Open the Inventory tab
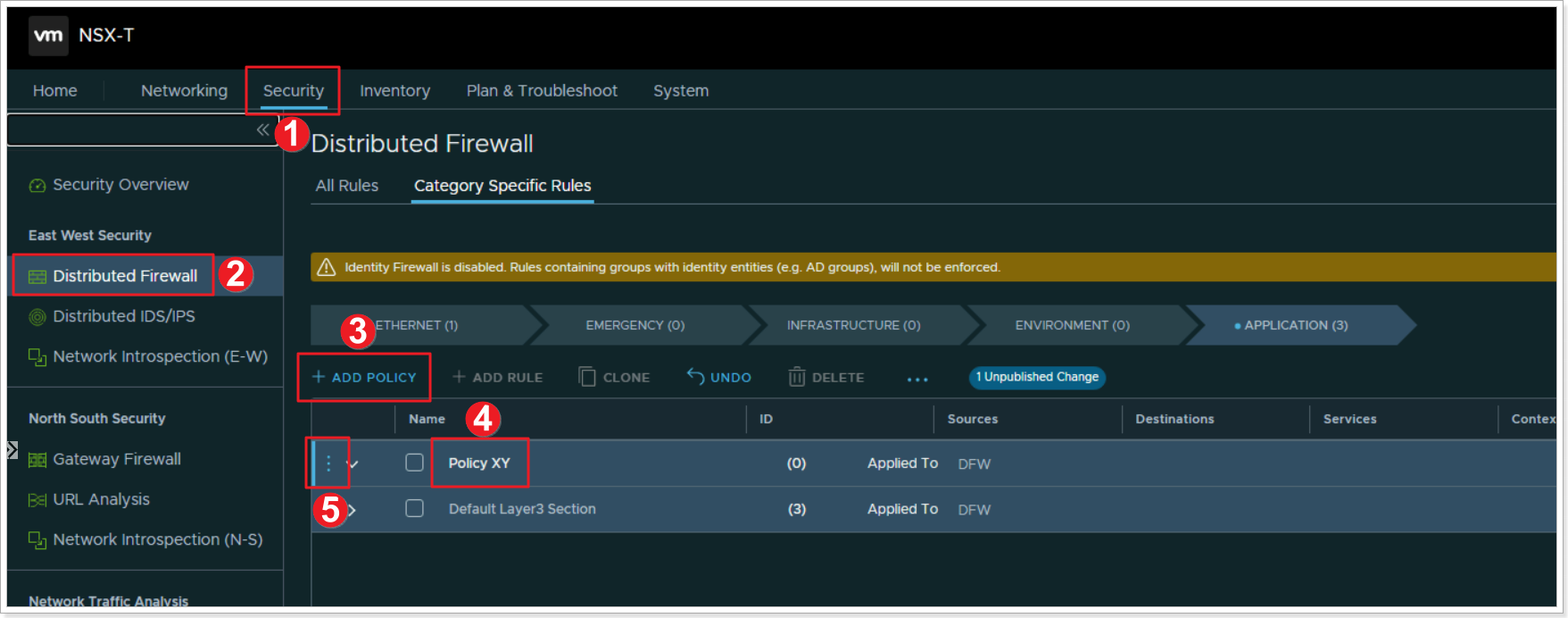 (394, 90)
